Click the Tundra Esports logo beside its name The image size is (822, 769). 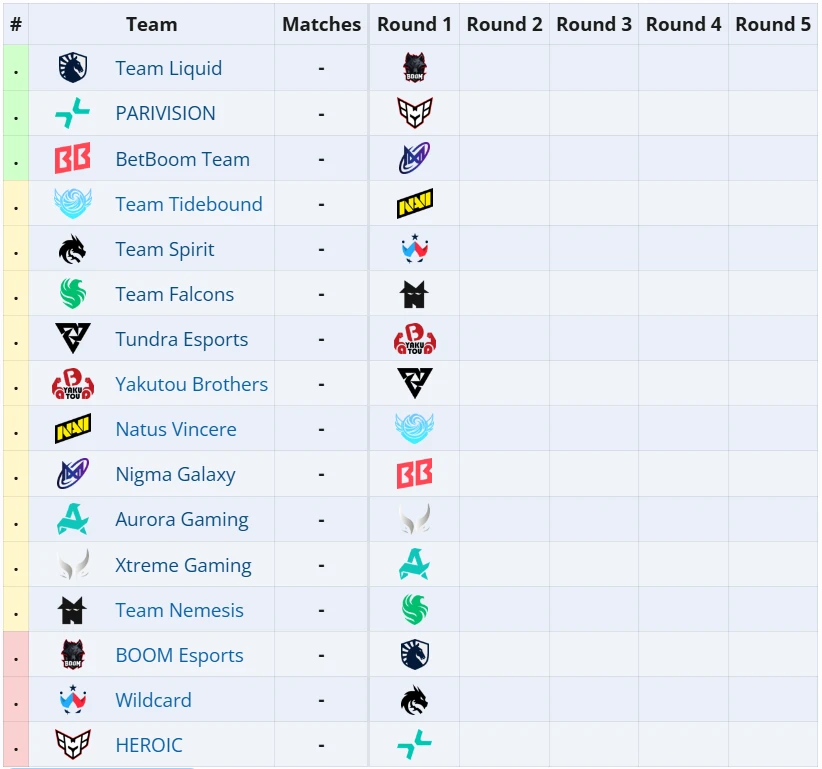point(72,338)
